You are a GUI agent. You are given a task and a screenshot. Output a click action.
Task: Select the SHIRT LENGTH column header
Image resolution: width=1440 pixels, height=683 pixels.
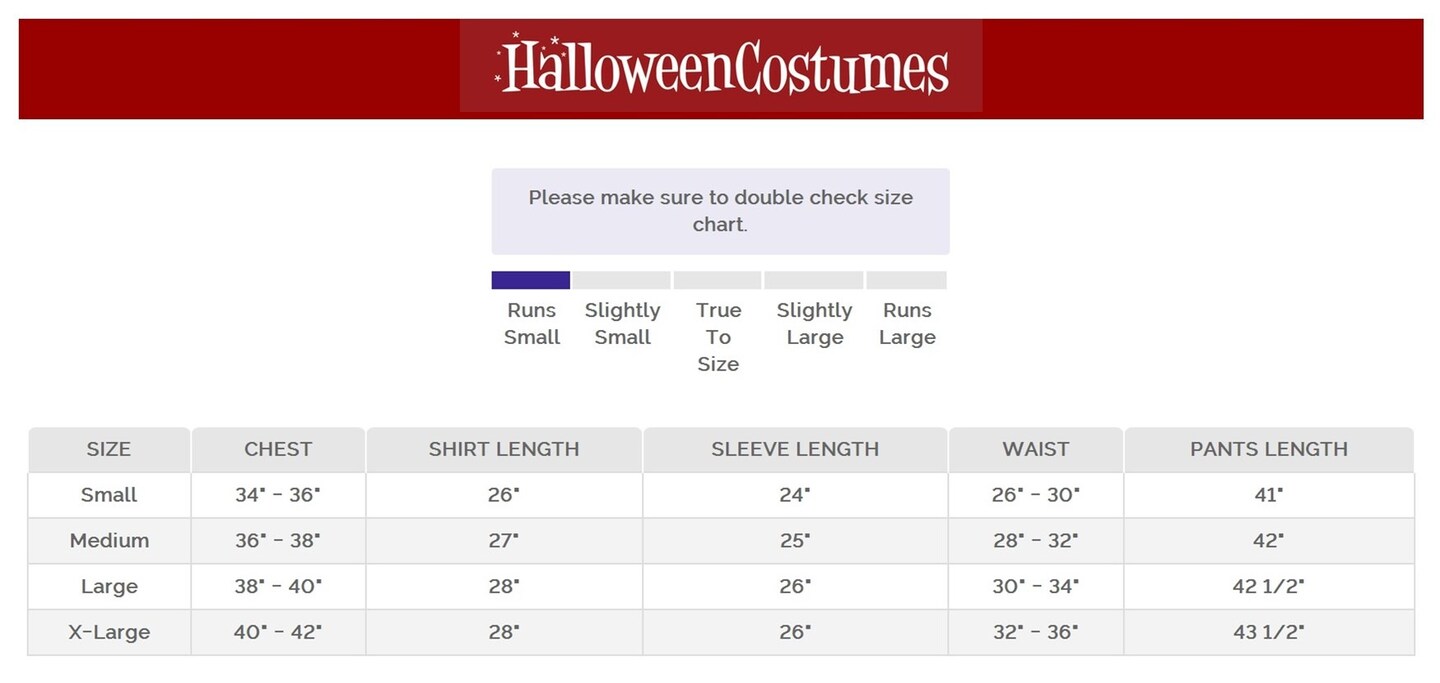(x=504, y=449)
